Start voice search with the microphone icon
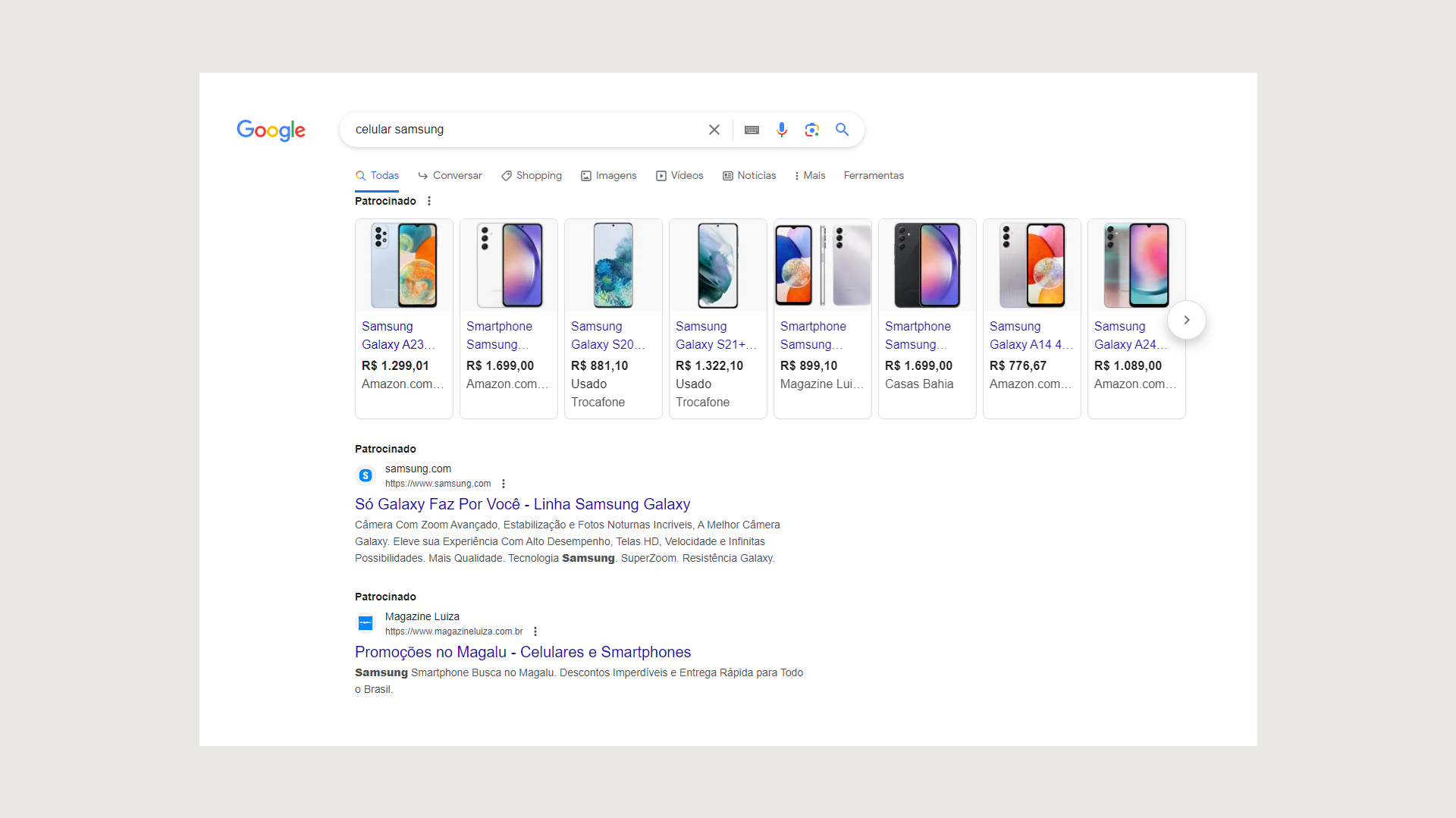The image size is (1456, 818). (x=781, y=130)
